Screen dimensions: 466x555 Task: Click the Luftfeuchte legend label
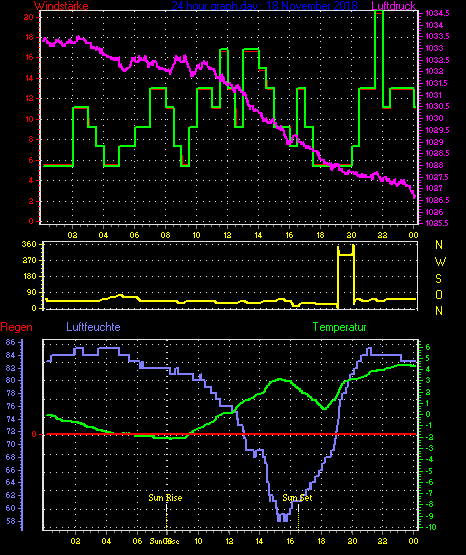[93, 327]
